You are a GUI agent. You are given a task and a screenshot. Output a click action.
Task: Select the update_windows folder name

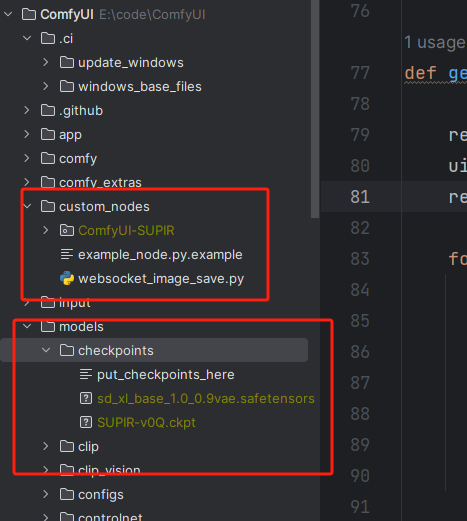click(x=131, y=63)
